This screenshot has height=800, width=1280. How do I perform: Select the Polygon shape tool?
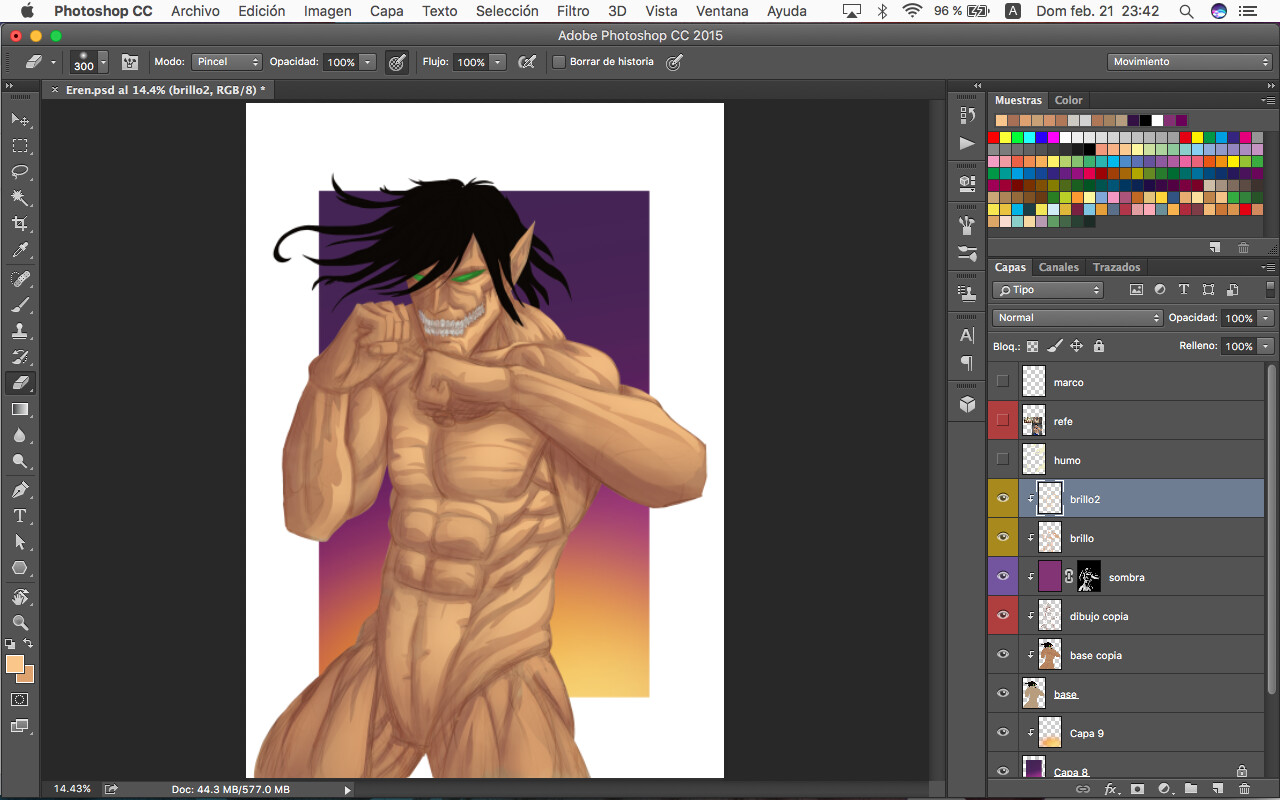pyautogui.click(x=20, y=568)
